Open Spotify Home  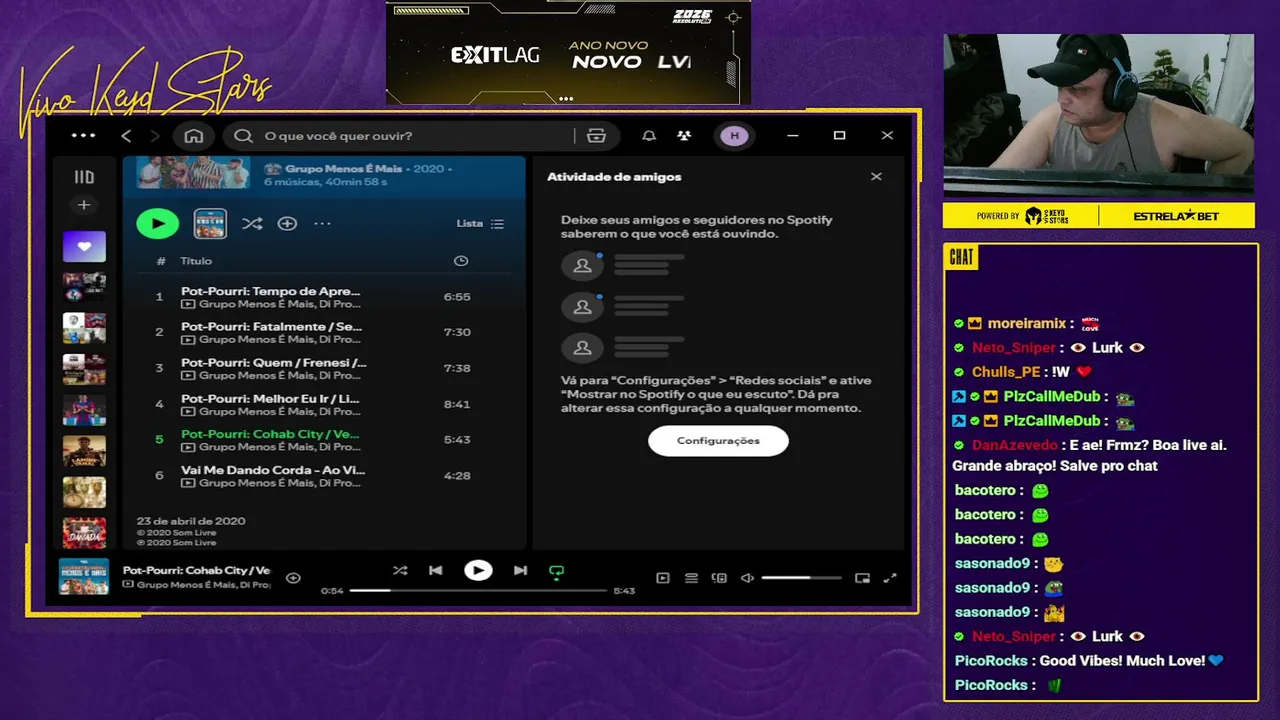(x=194, y=136)
